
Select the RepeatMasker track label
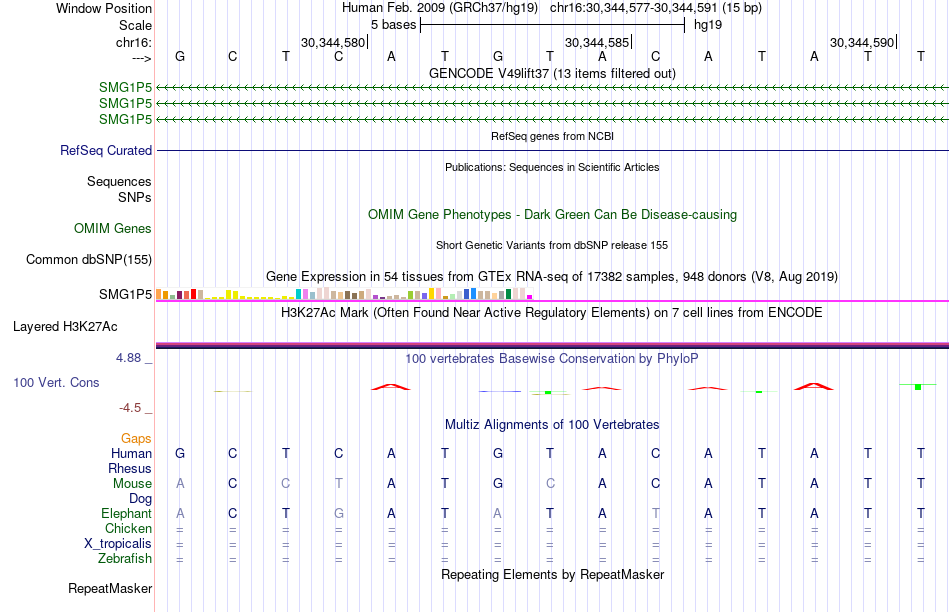(x=110, y=588)
